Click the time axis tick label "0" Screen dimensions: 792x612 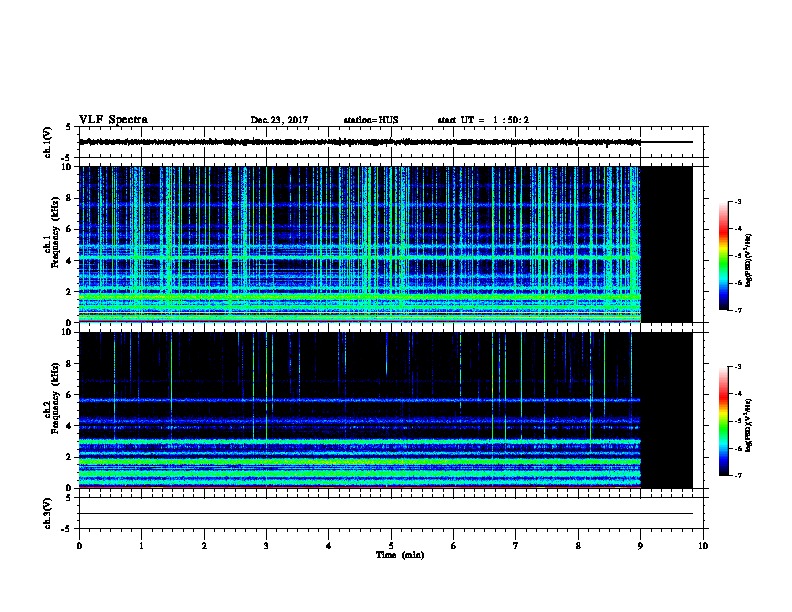[79, 545]
